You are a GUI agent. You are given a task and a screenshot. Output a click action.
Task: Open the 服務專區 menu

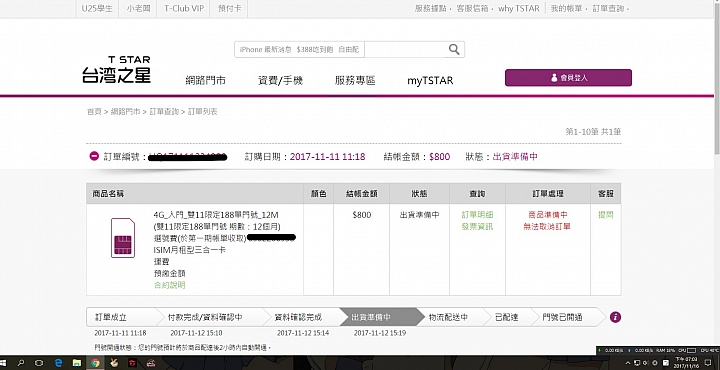click(x=355, y=80)
